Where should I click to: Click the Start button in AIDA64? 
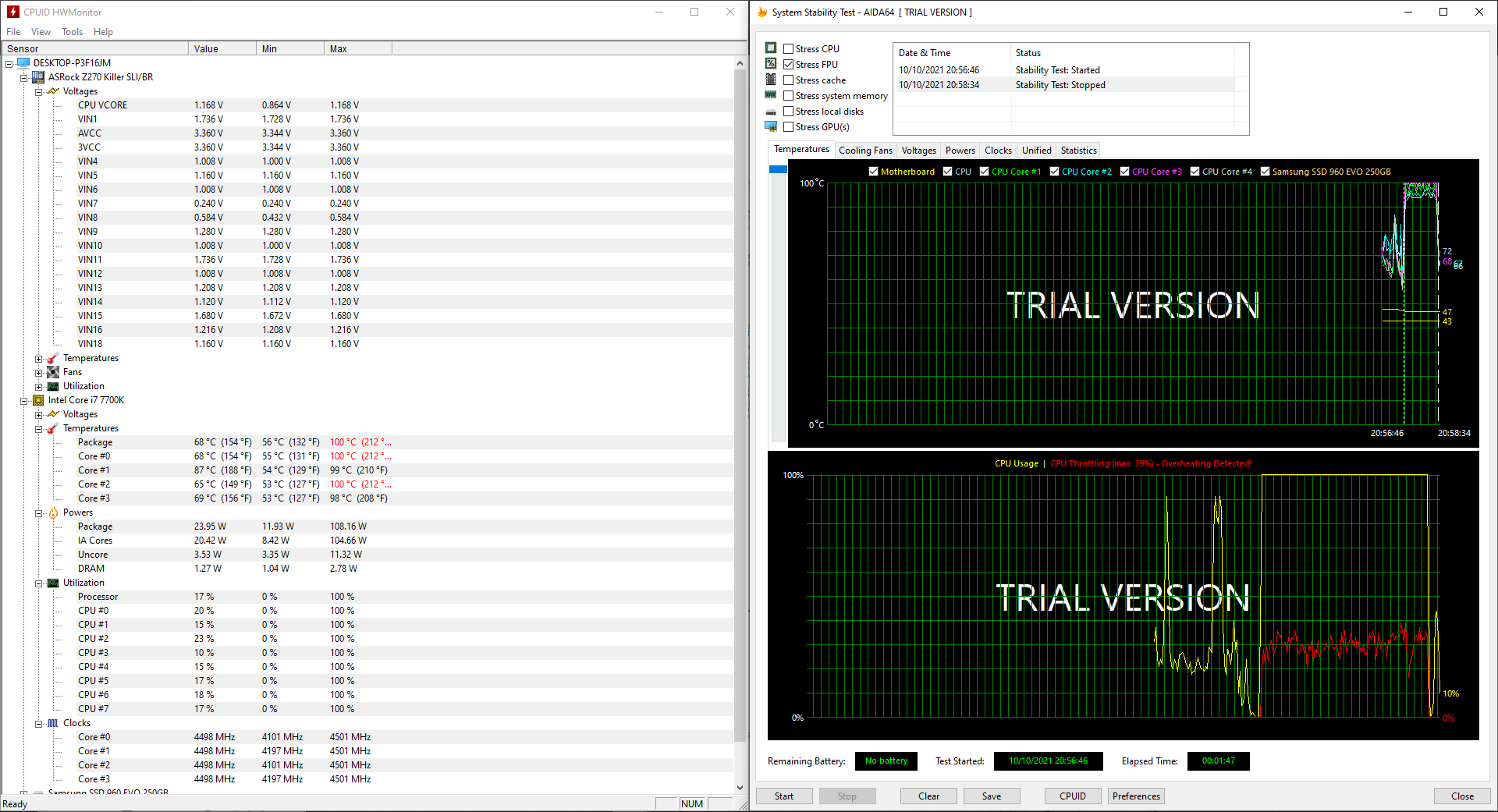coord(784,796)
